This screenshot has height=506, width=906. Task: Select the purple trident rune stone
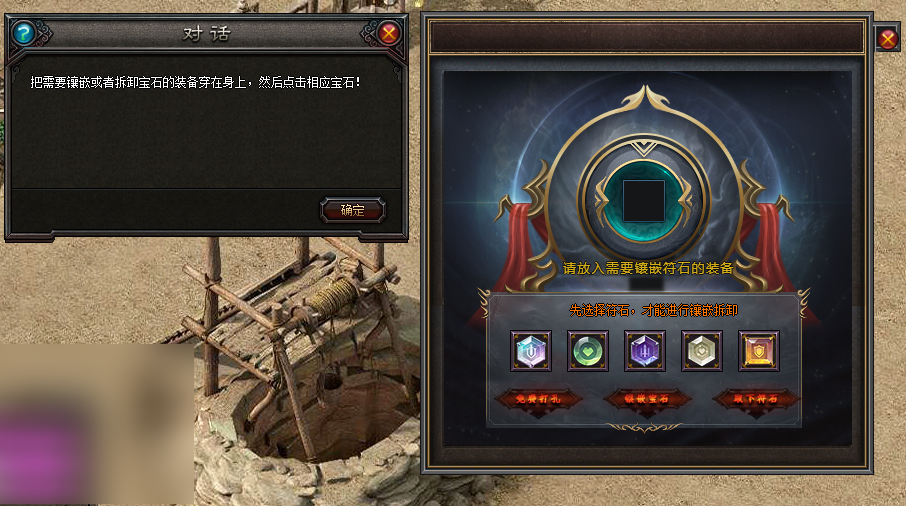[x=645, y=351]
